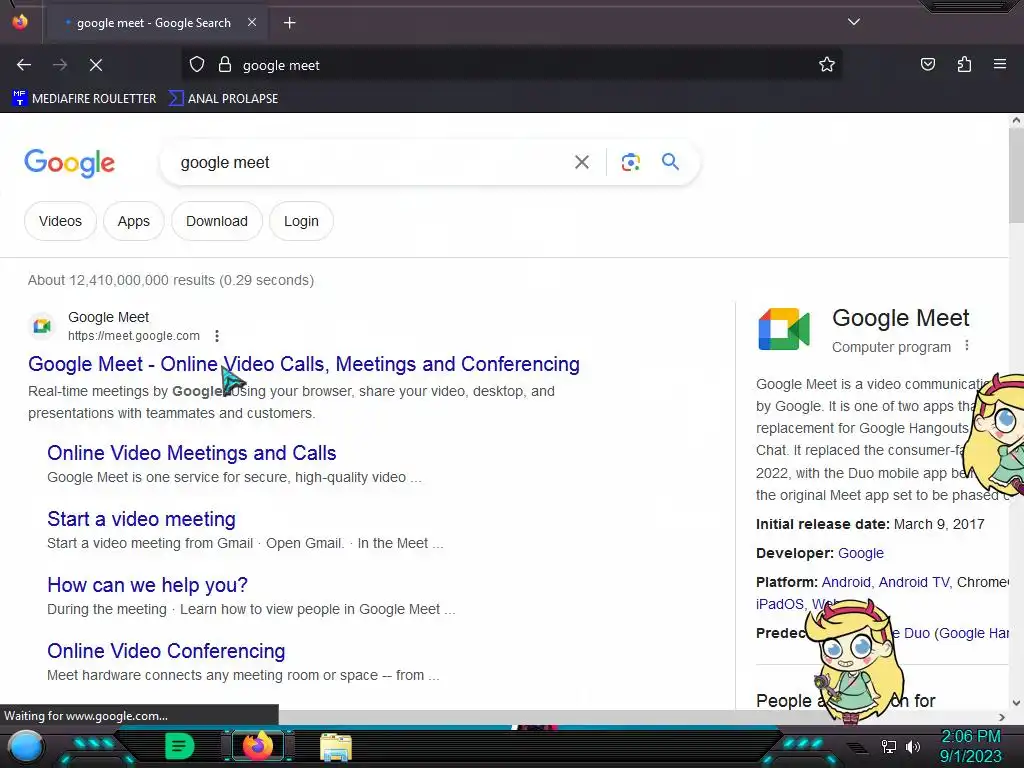Open the How can we help you? link
1024x768 pixels.
[x=148, y=584]
